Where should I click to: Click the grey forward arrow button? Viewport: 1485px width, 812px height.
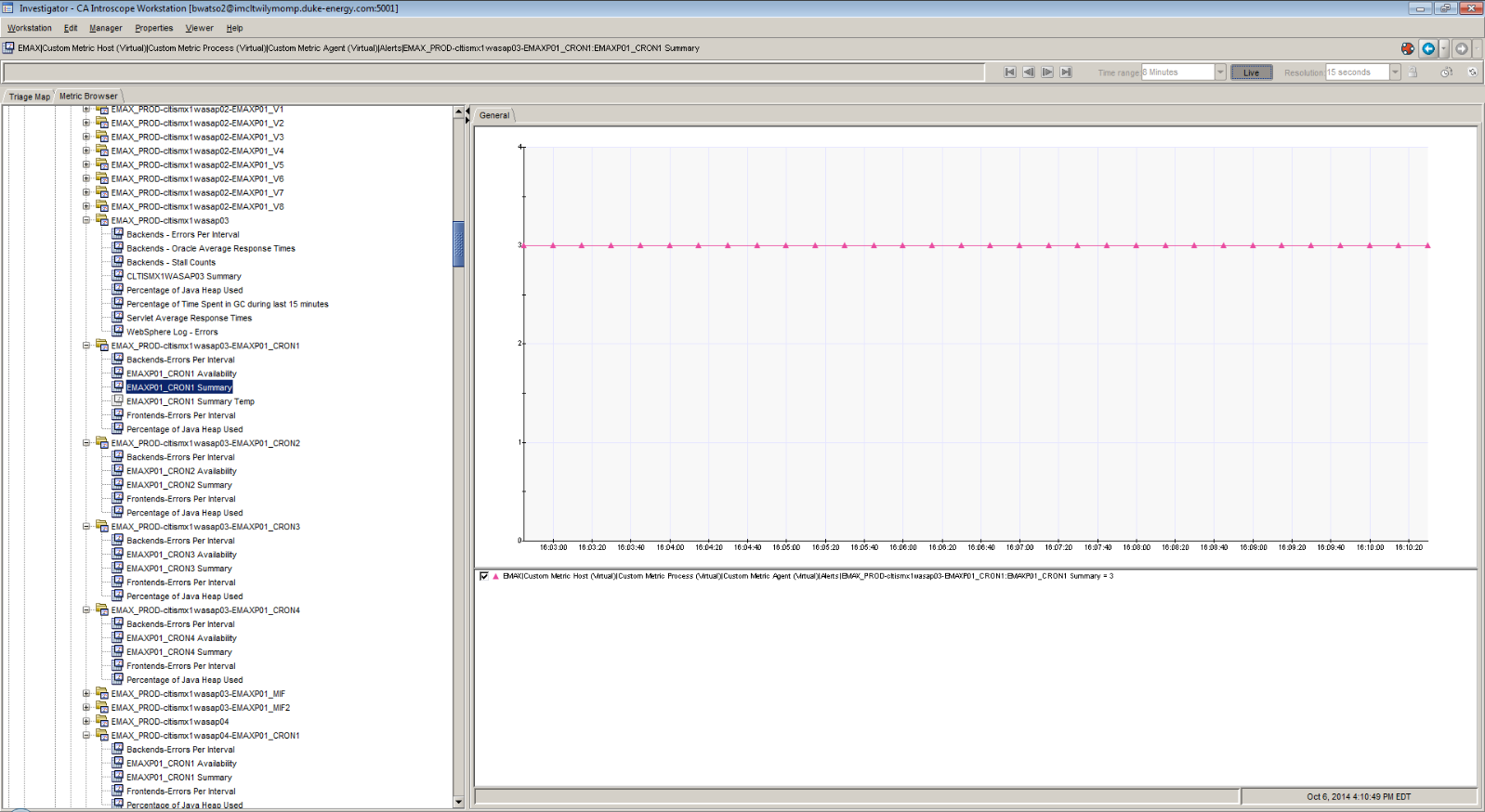tap(1462, 48)
